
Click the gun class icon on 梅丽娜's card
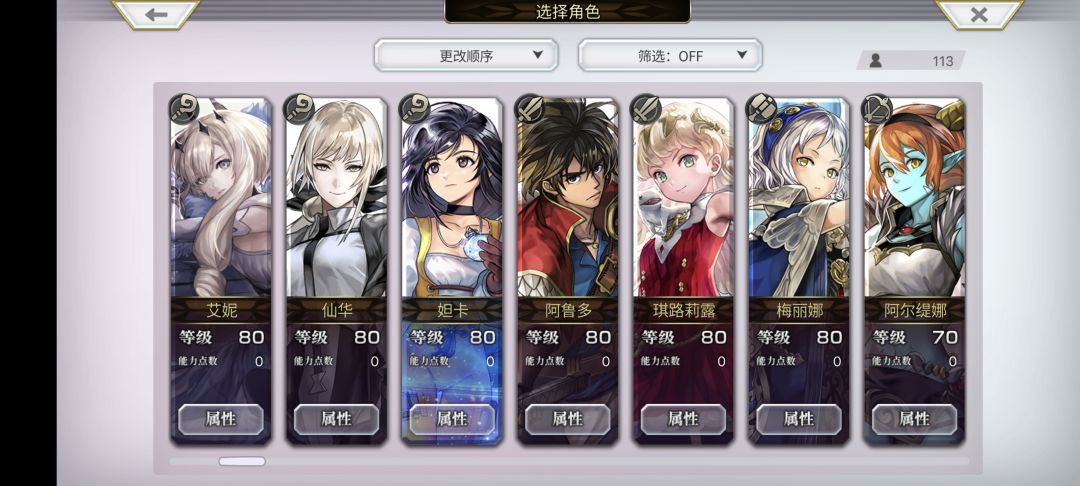[x=762, y=109]
